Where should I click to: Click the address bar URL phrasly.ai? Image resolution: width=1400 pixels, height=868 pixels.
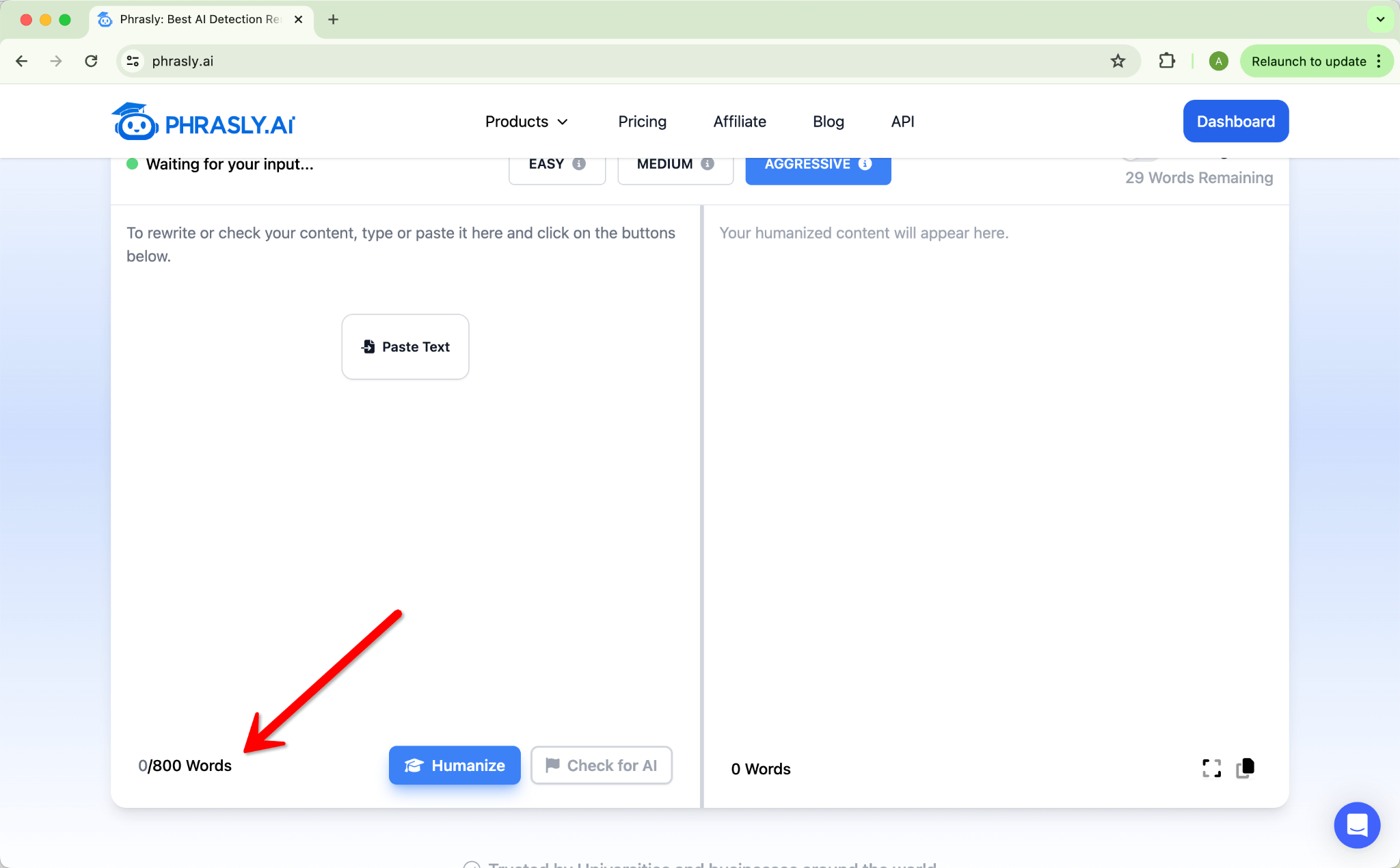183,62
